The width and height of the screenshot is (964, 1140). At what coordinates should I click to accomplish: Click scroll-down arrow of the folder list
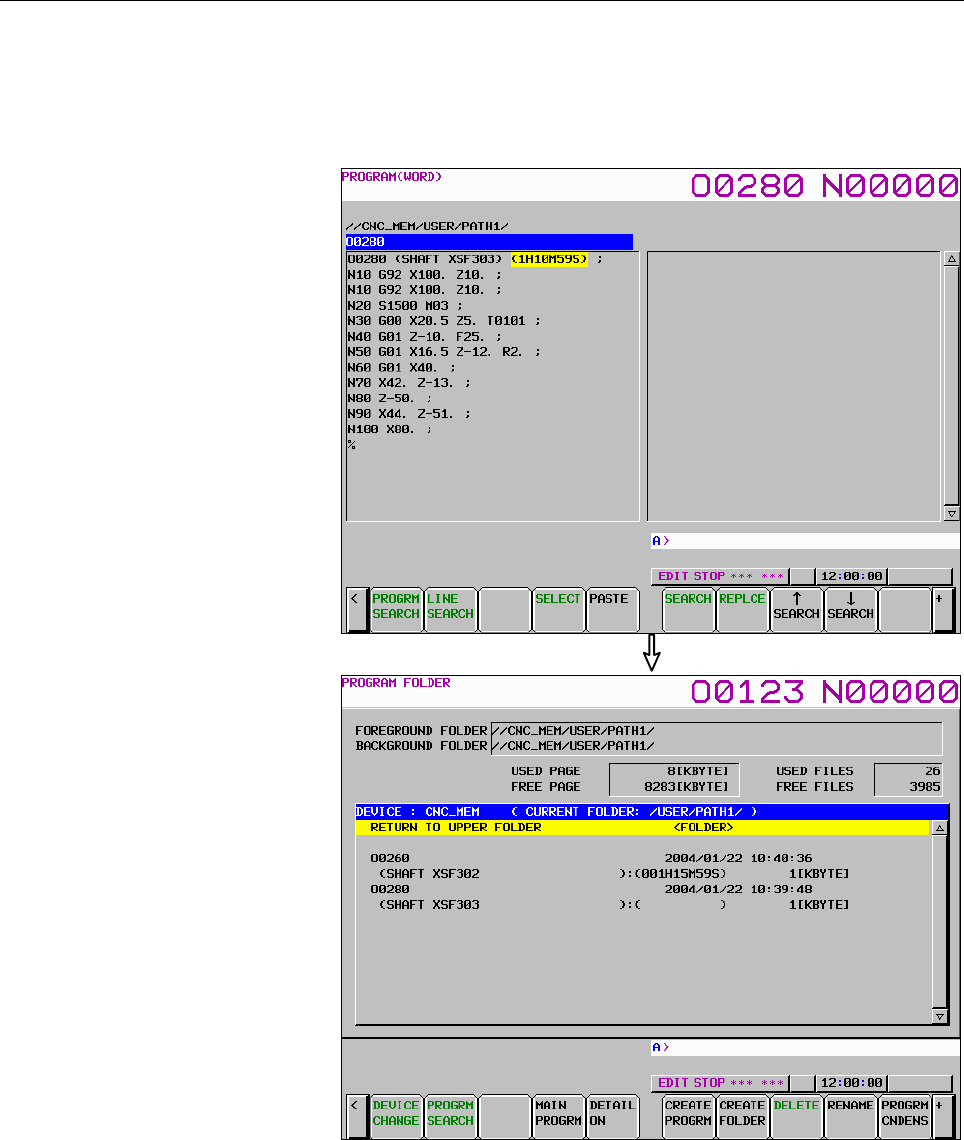(x=939, y=1016)
